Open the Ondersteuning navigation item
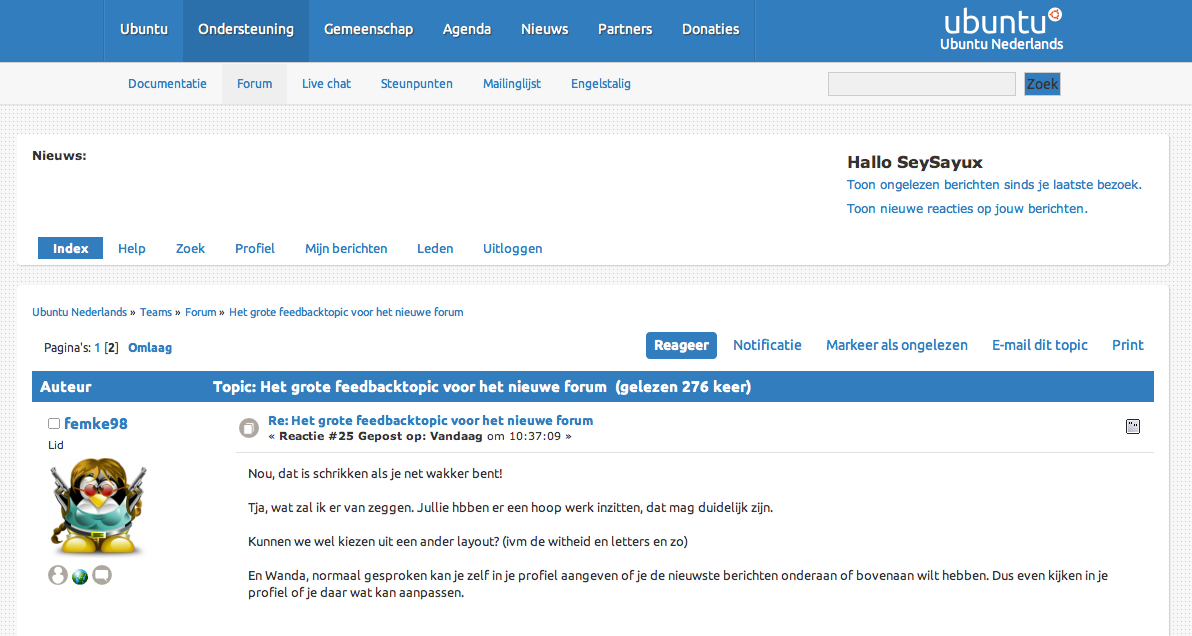Viewport: 1192px width, 636px height. [x=246, y=30]
